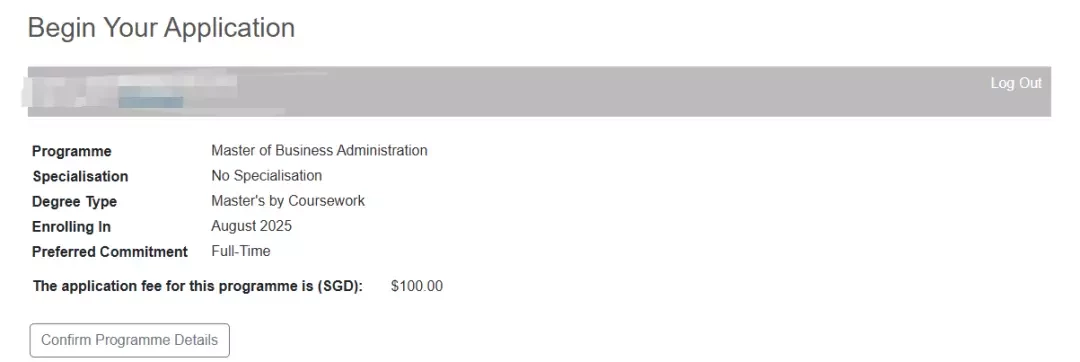Select the August 2025 intake value
This screenshot has width=1080, height=362.
pos(251,226)
